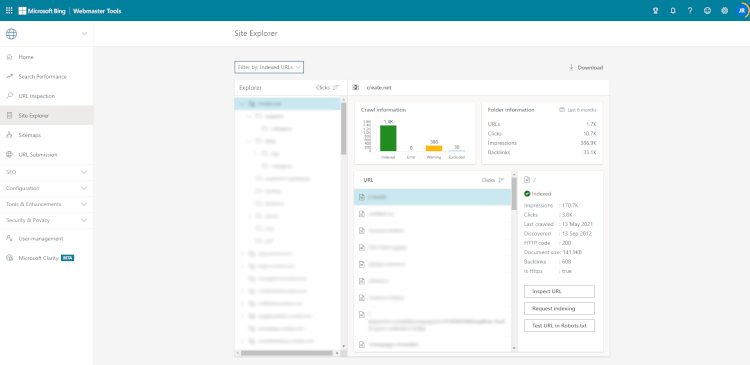Screen dimensions: 750x365
Task: Click the Excluded bar in chart
Action: (x=457, y=151)
